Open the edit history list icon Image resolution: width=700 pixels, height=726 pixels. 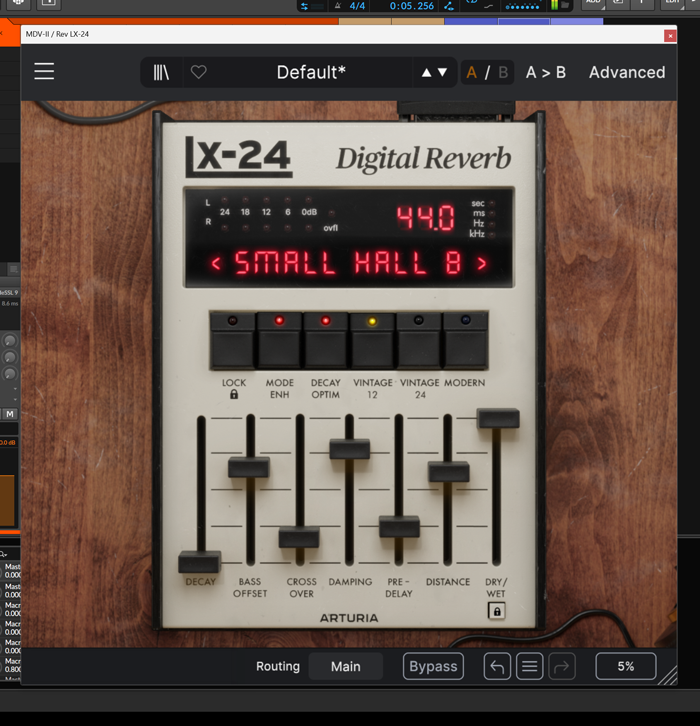[x=531, y=667]
